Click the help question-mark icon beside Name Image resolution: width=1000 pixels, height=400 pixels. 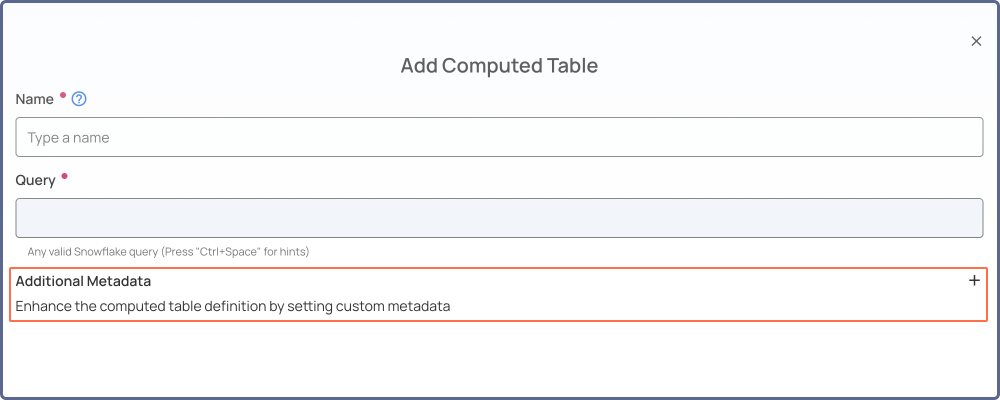coord(78,100)
